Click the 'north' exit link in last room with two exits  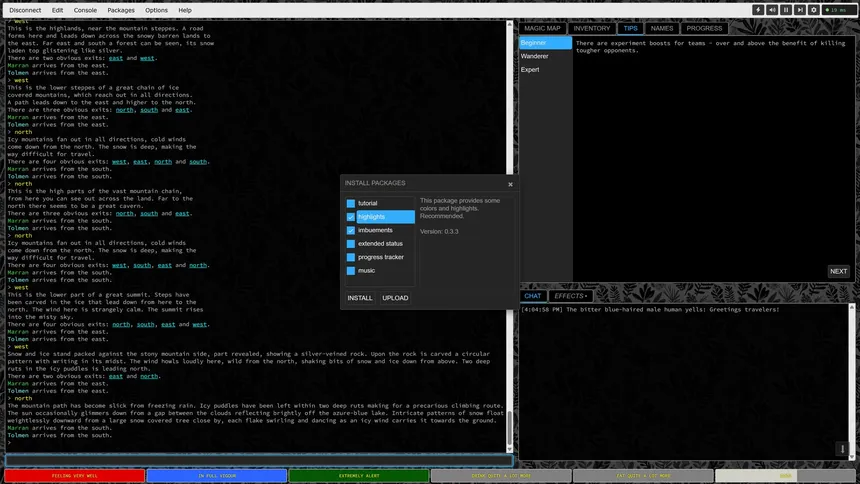tap(149, 376)
